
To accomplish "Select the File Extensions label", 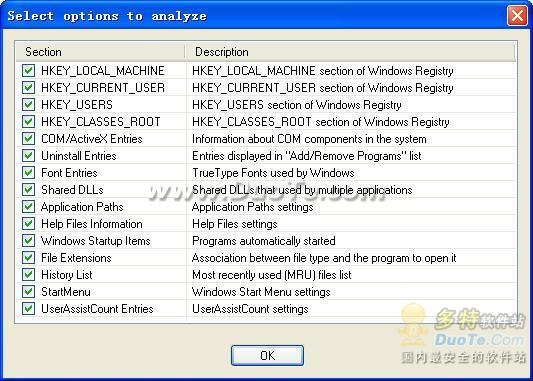I will tap(76, 258).
